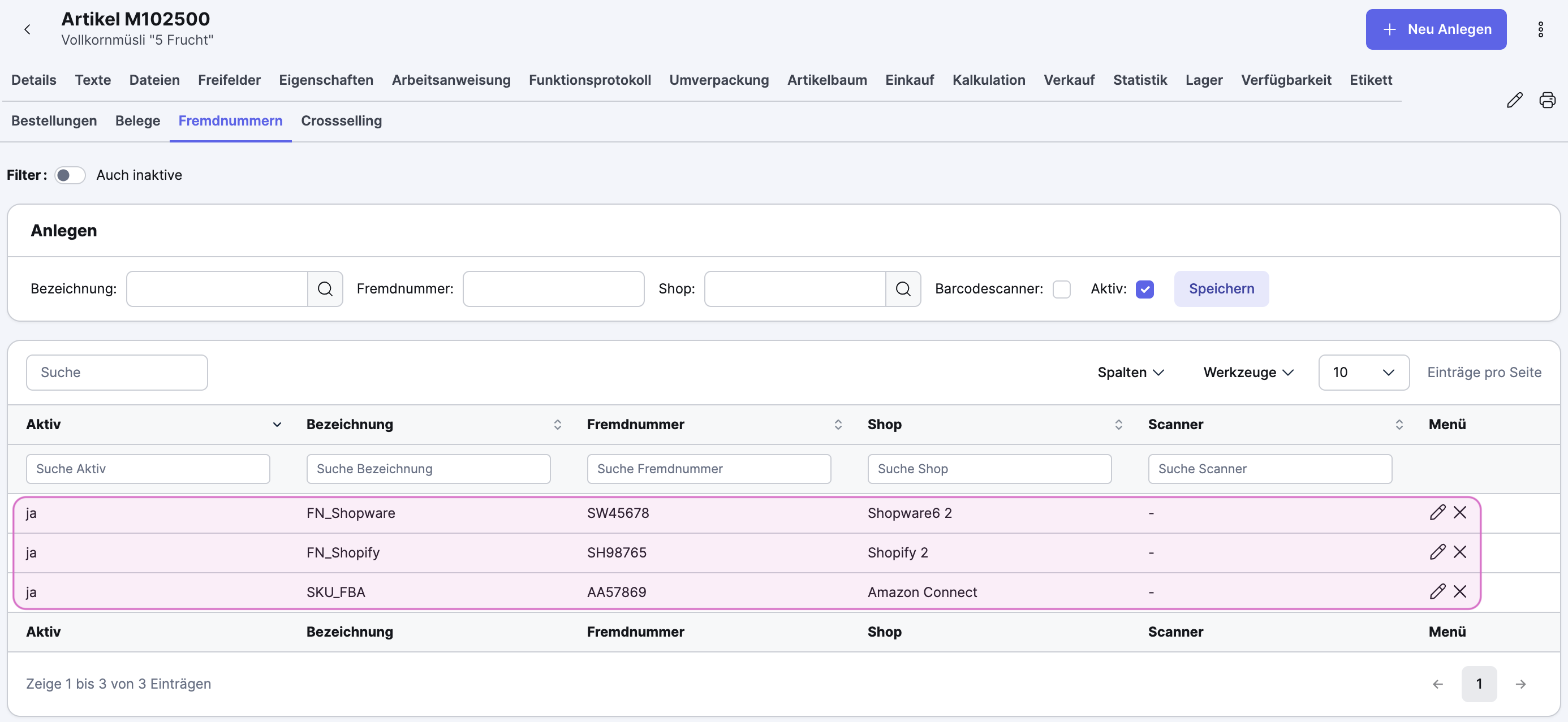The width and height of the screenshot is (1568, 722).
Task: Click the Shop field search magnifier icon
Action: click(x=903, y=289)
